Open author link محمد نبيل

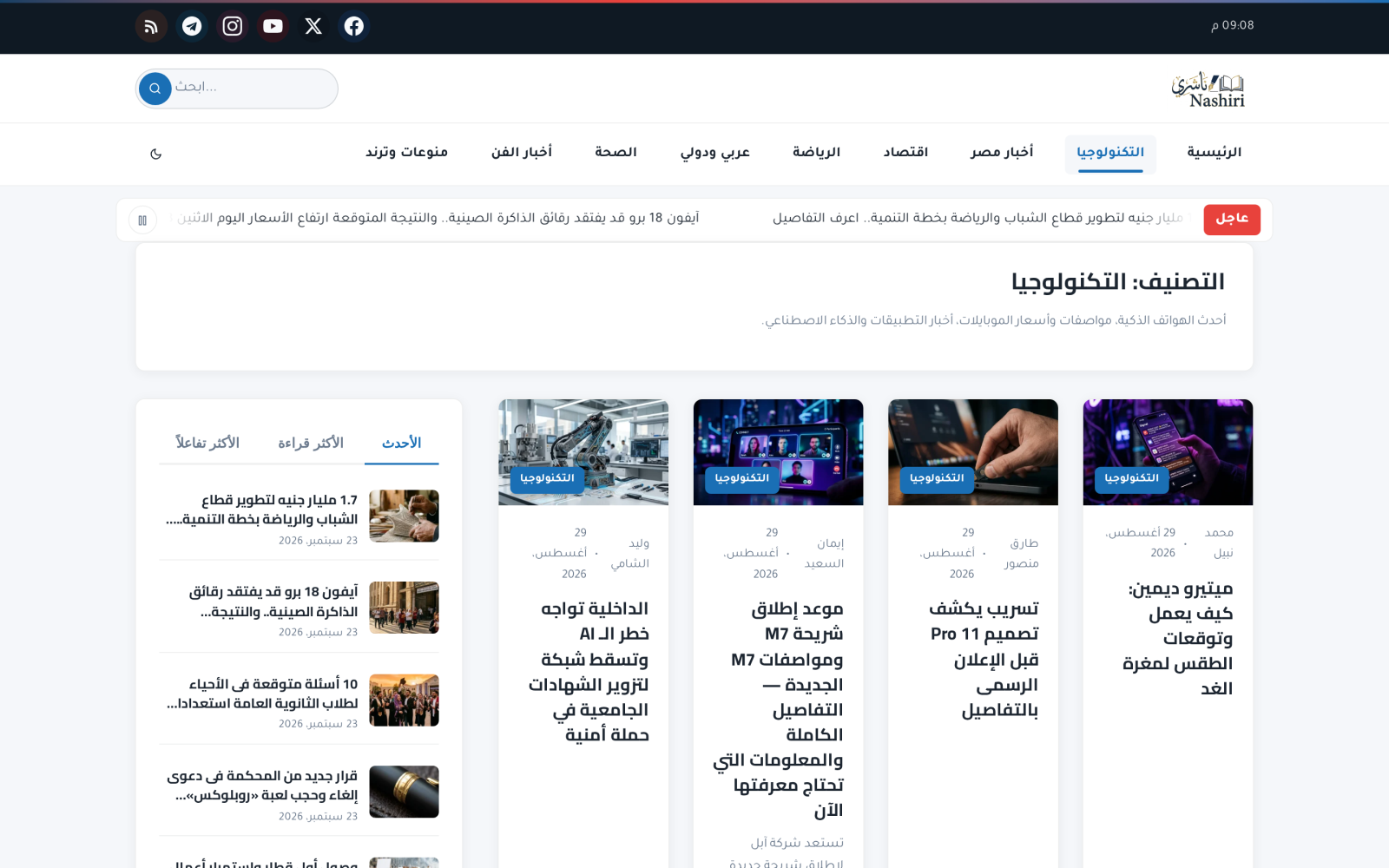point(1220,542)
